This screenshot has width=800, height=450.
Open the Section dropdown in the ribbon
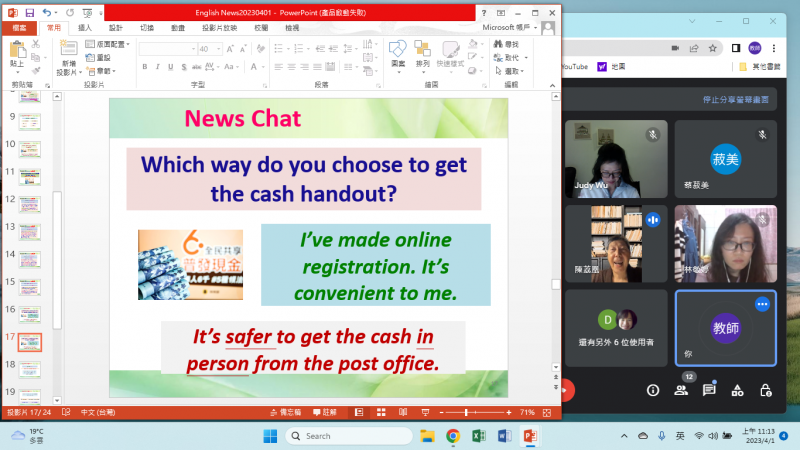click(101, 71)
